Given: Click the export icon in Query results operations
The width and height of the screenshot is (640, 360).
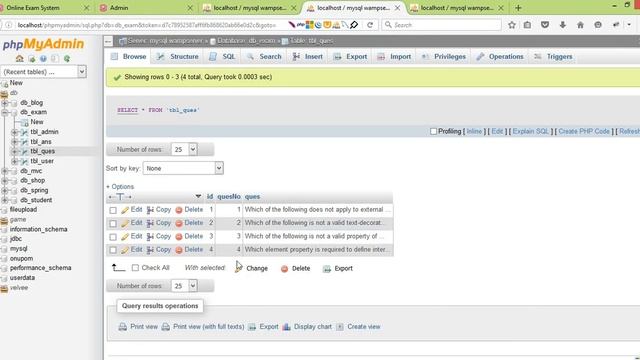Looking at the screenshot, I should pyautogui.click(x=252, y=327).
